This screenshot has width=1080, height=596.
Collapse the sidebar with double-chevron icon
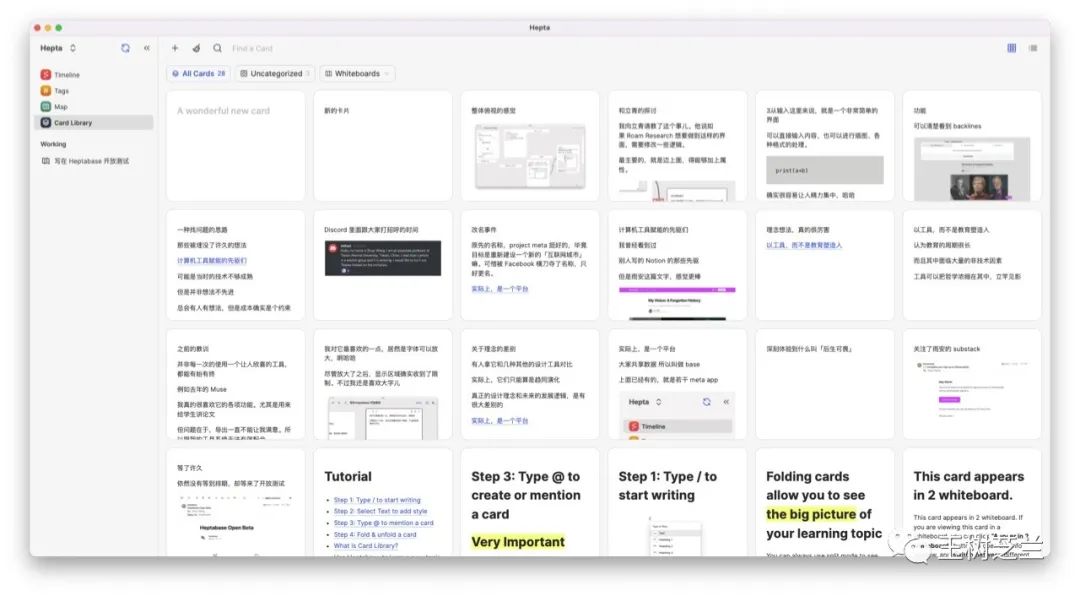[147, 48]
